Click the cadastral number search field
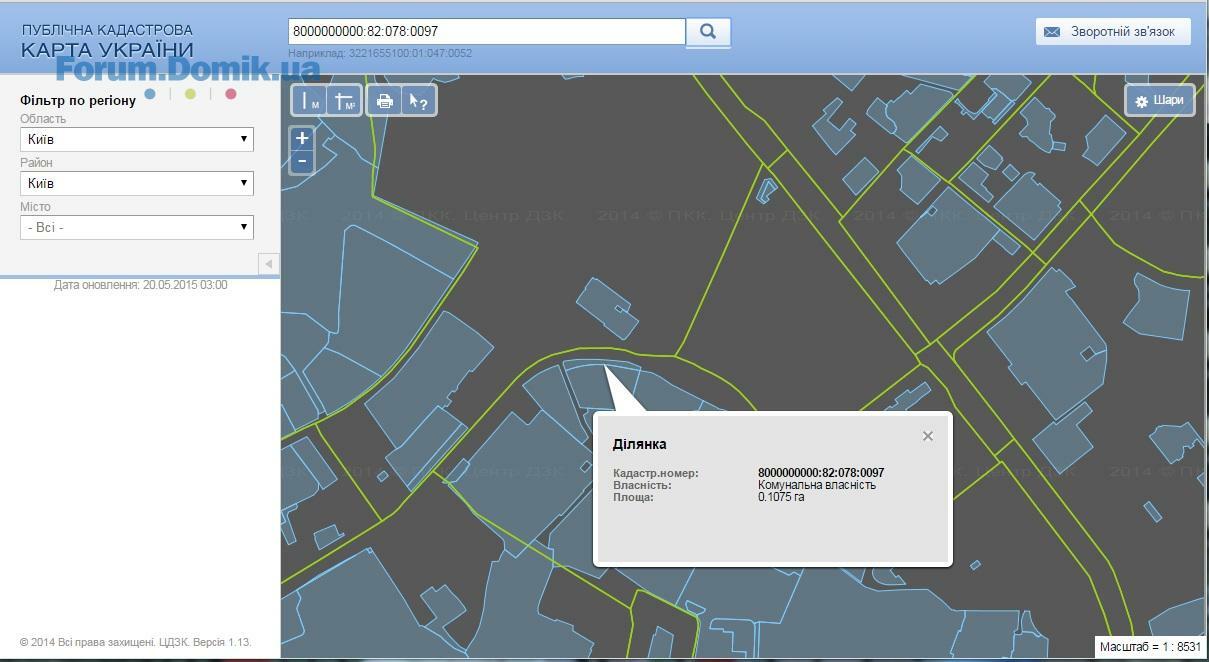The image size is (1209, 662). point(486,32)
